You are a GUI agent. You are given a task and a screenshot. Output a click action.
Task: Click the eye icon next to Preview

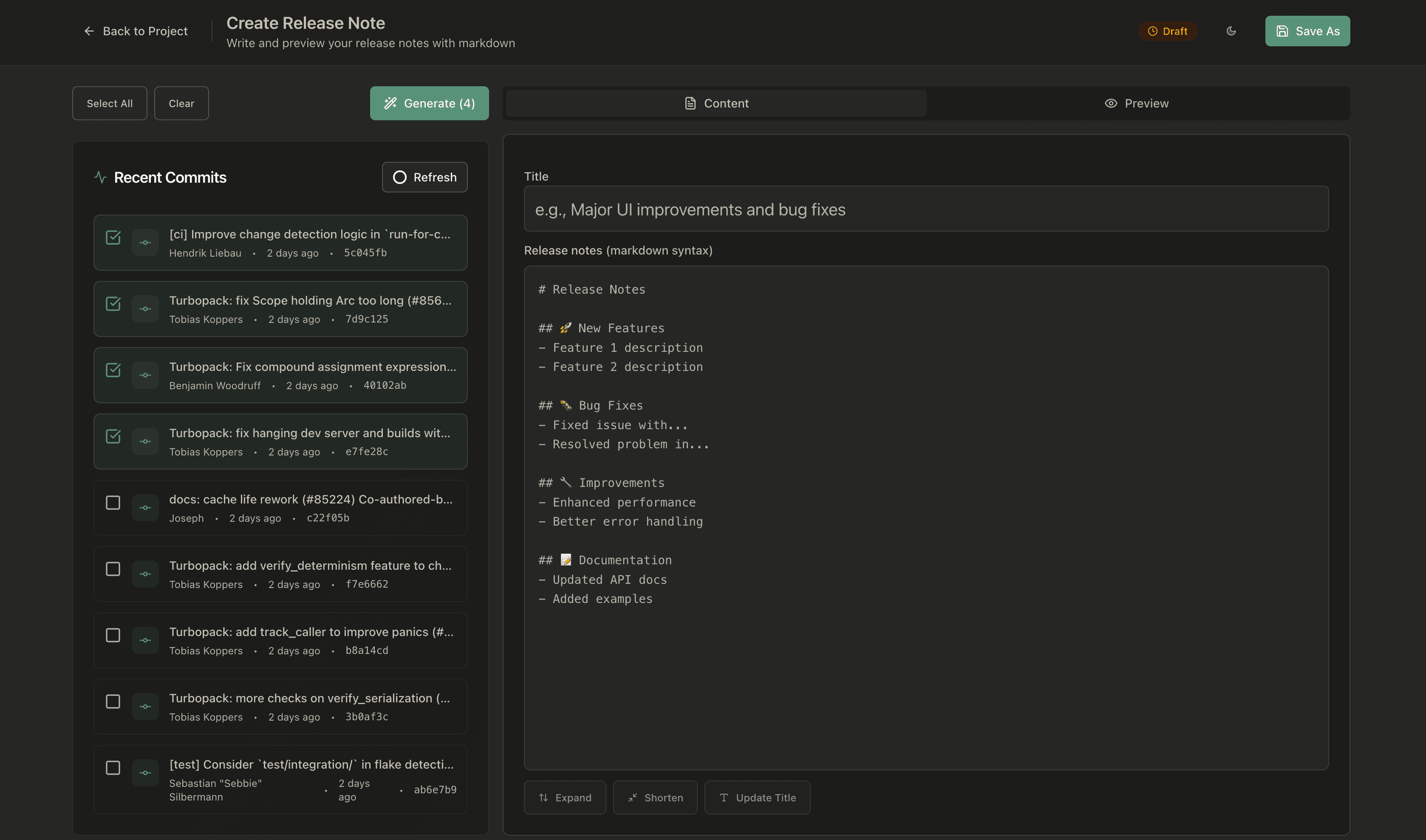1110,103
